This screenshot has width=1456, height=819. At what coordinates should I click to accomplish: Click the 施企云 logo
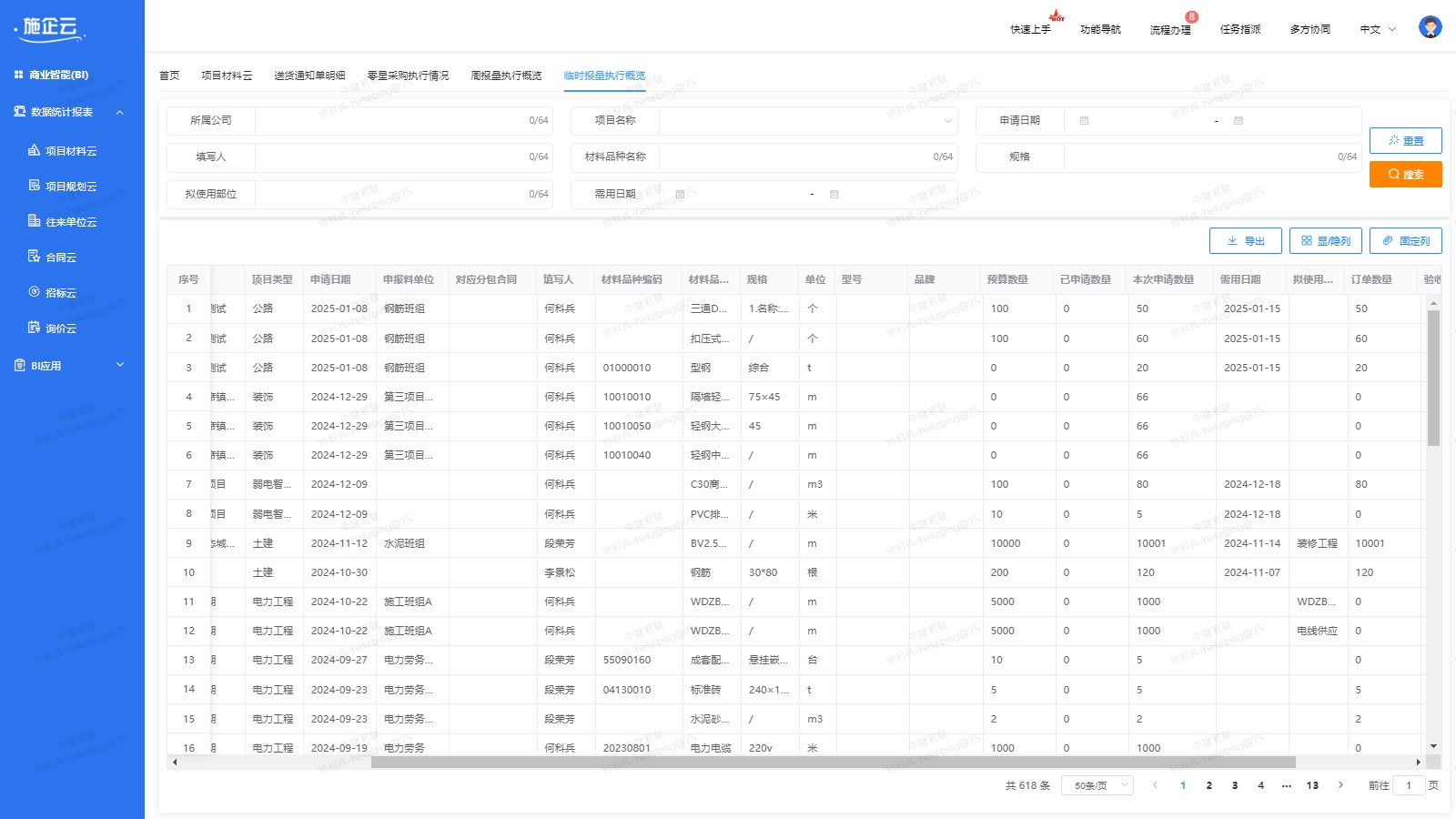click(50, 28)
